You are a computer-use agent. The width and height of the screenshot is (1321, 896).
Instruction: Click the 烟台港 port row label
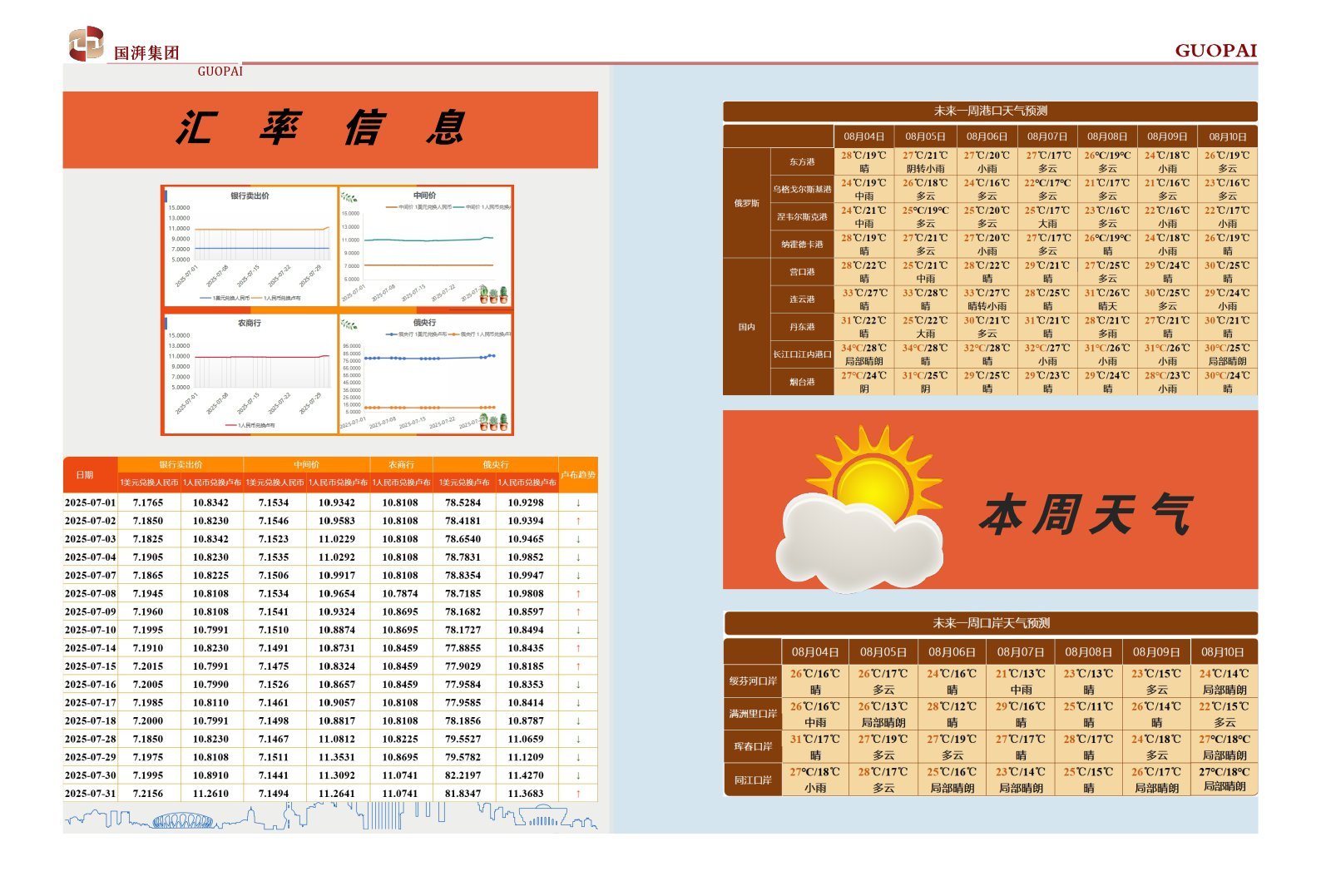pyautogui.click(x=802, y=382)
